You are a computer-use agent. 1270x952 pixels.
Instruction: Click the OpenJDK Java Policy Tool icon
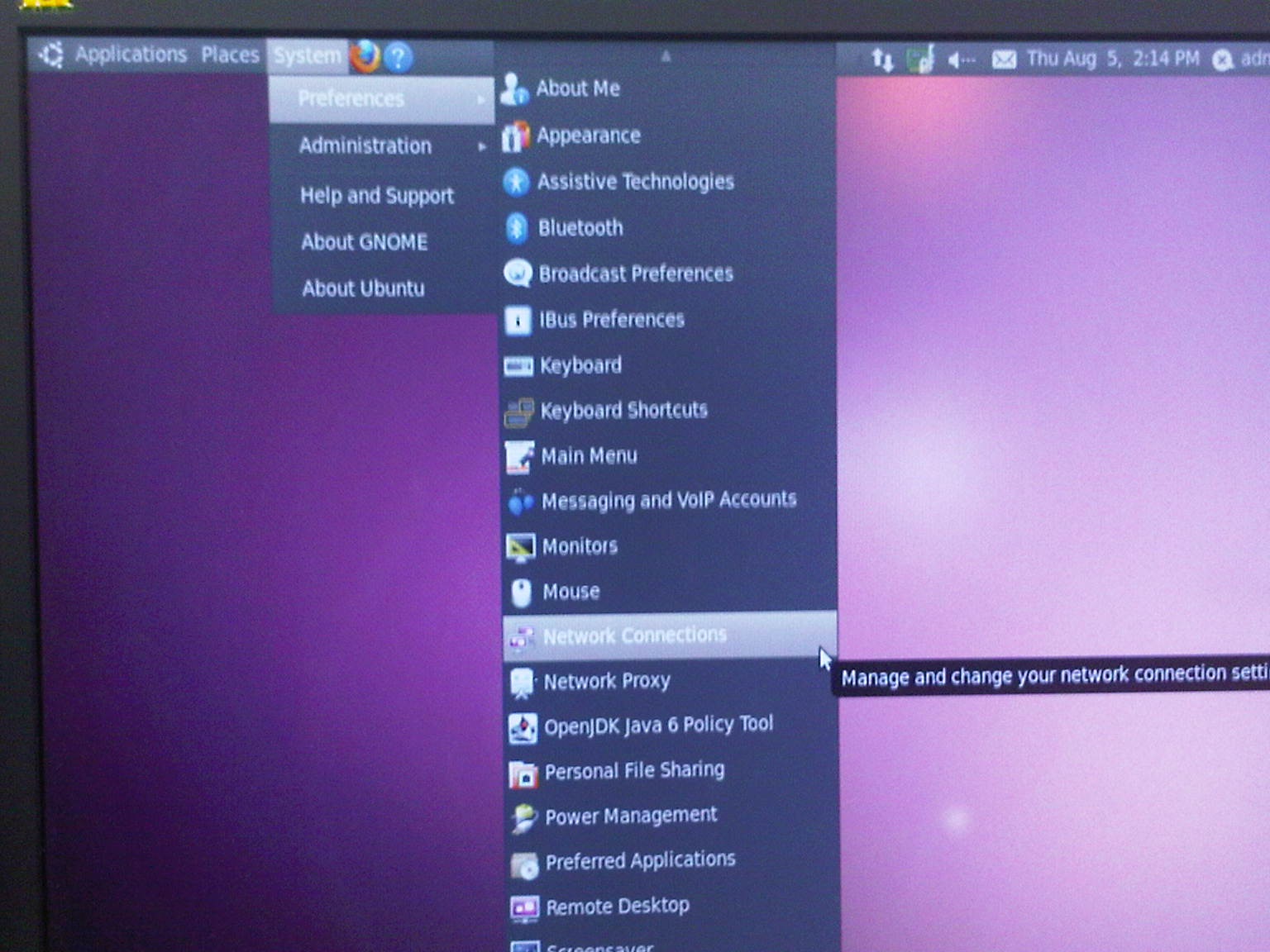click(x=523, y=728)
